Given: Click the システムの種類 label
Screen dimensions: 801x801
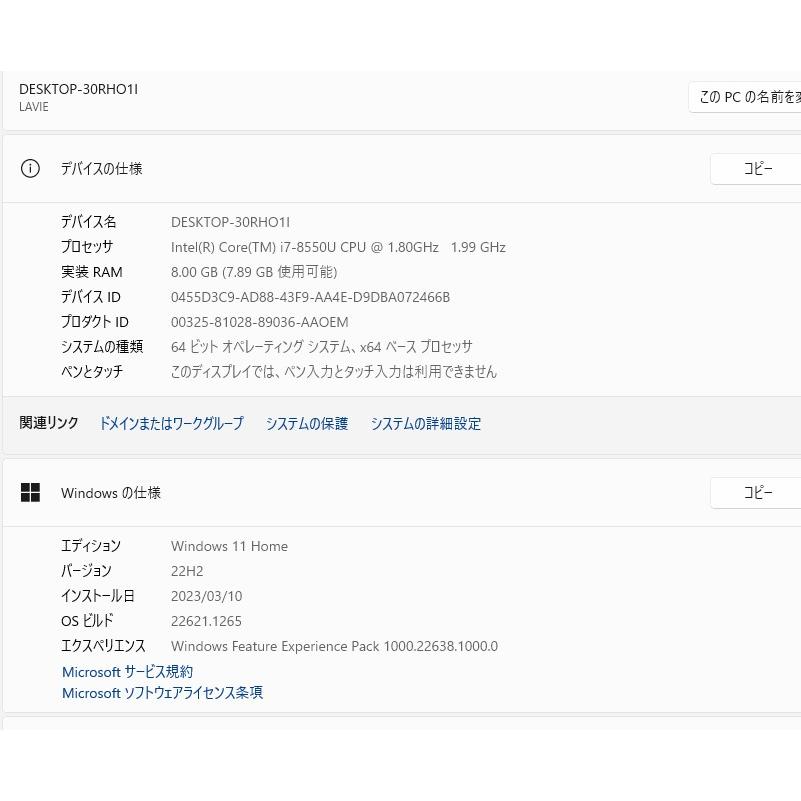Looking at the screenshot, I should click(102, 347).
